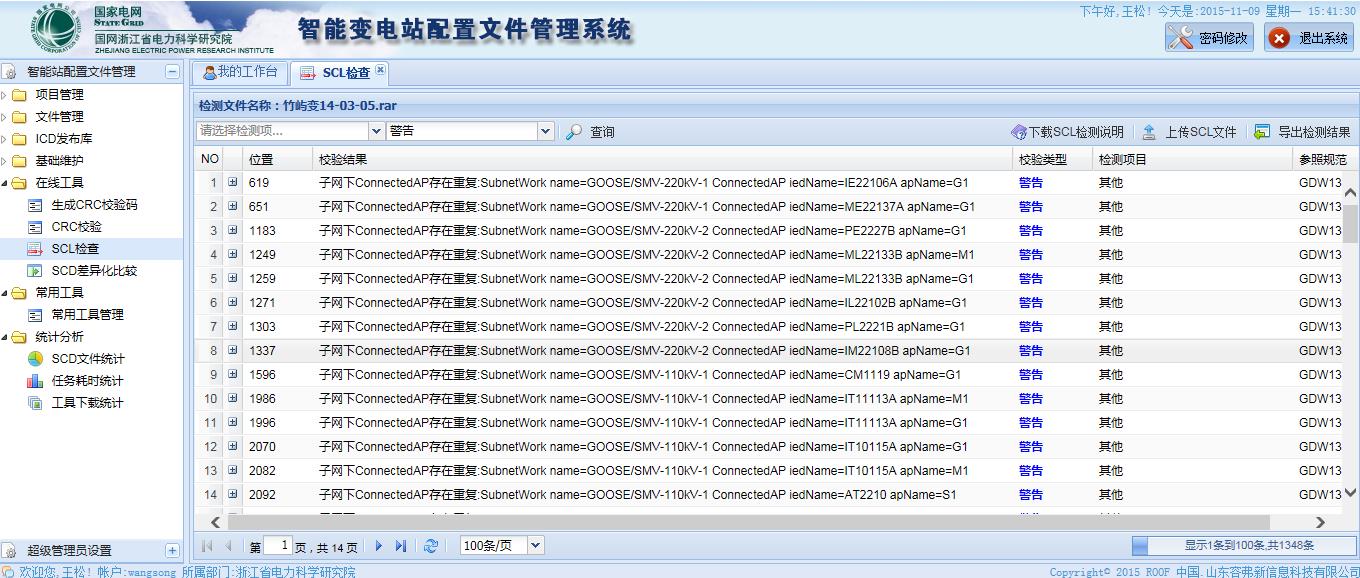1360x578 pixels.
Task: Click the refresh icon in pagination bar
Action: (431, 546)
